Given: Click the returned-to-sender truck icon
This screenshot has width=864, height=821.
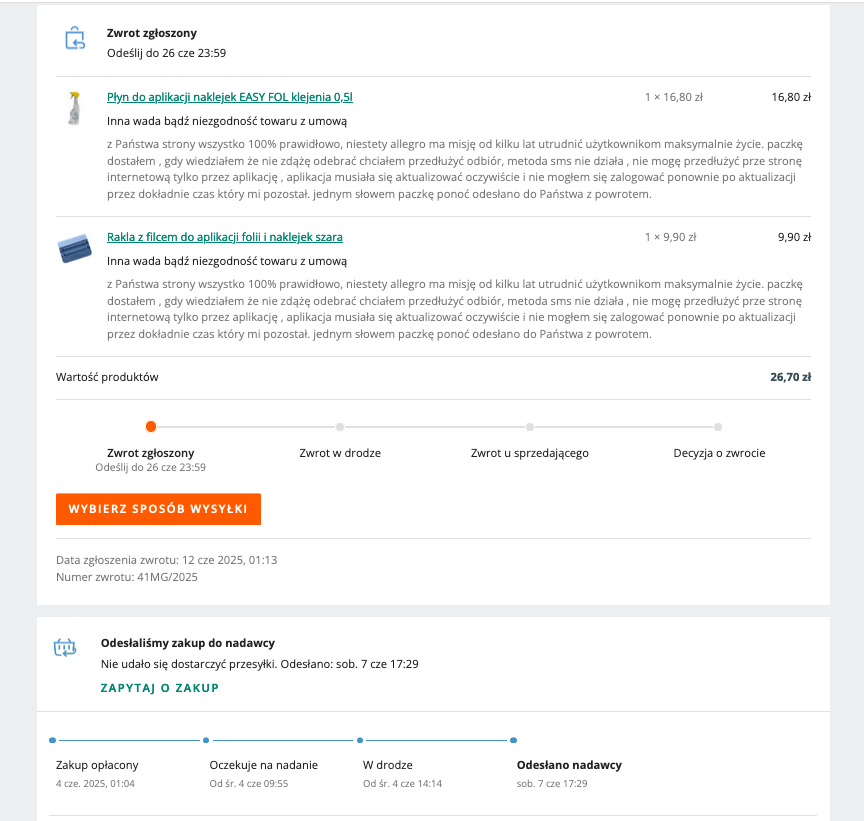Looking at the screenshot, I should pos(65,647).
